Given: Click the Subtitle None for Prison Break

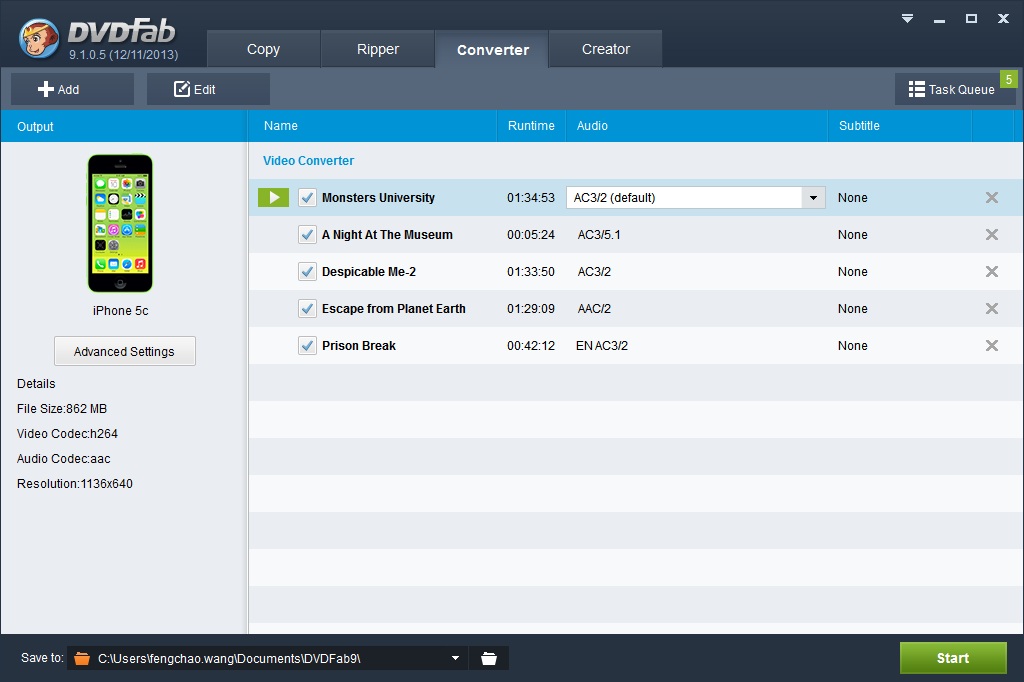Looking at the screenshot, I should 852,346.
